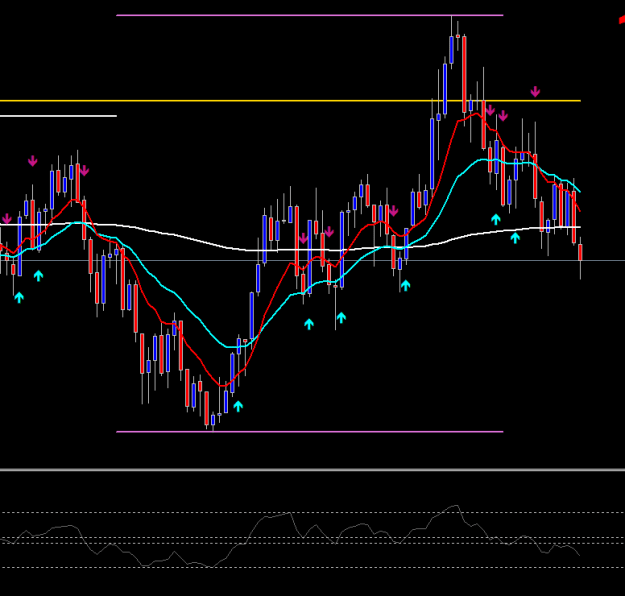This screenshot has height=596, width=625.
Task: Select the tall red candle right after the peak
Action: [464, 75]
